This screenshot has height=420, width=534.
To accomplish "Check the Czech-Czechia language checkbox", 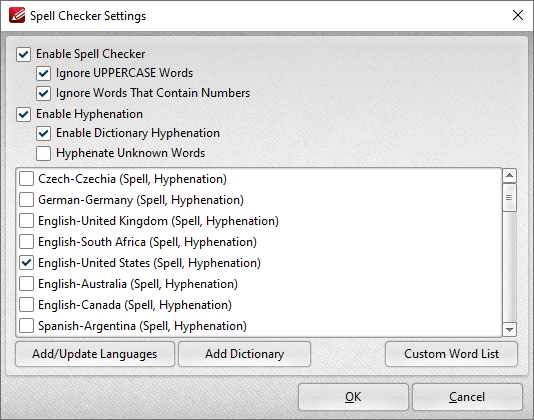I will pos(27,178).
